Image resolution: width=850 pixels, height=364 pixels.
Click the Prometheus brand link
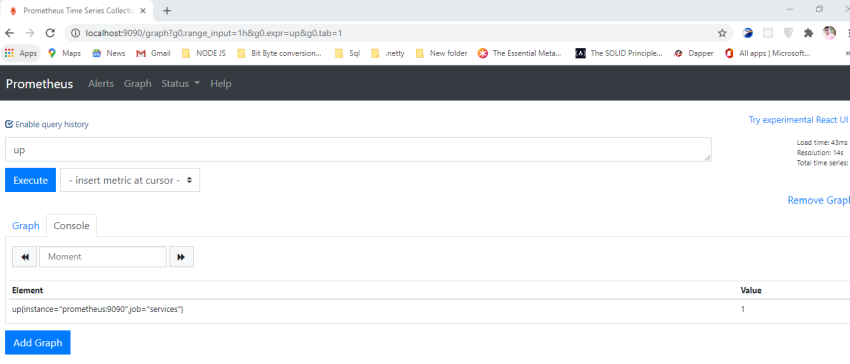pos(40,84)
